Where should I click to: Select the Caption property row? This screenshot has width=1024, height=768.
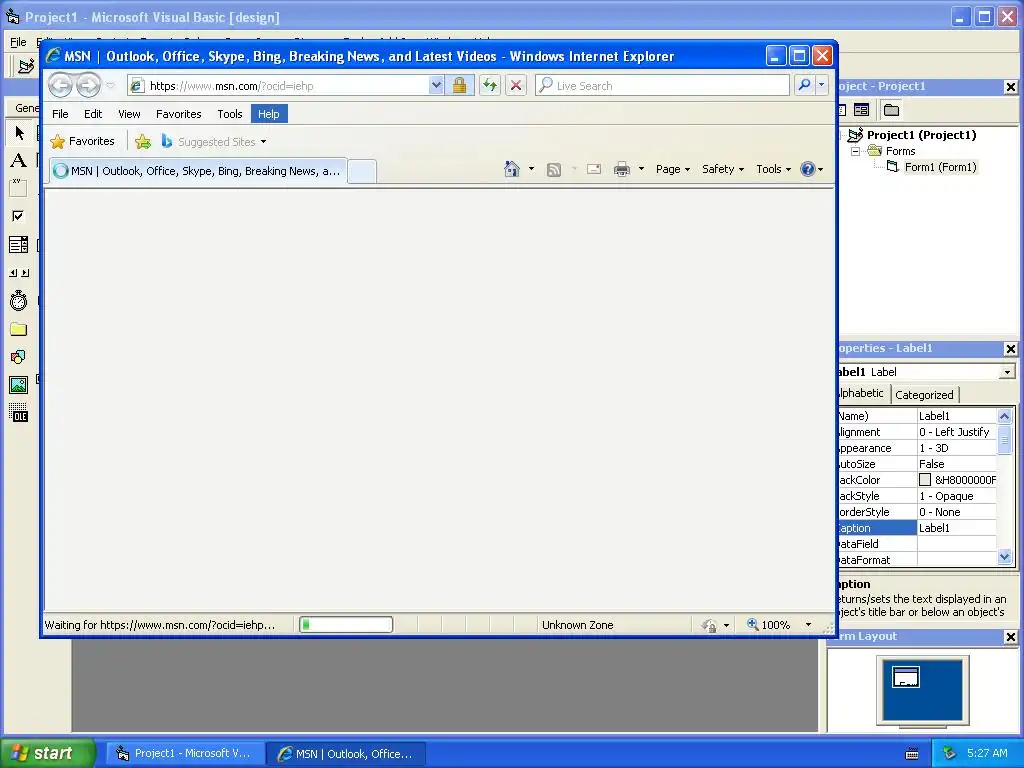917,528
